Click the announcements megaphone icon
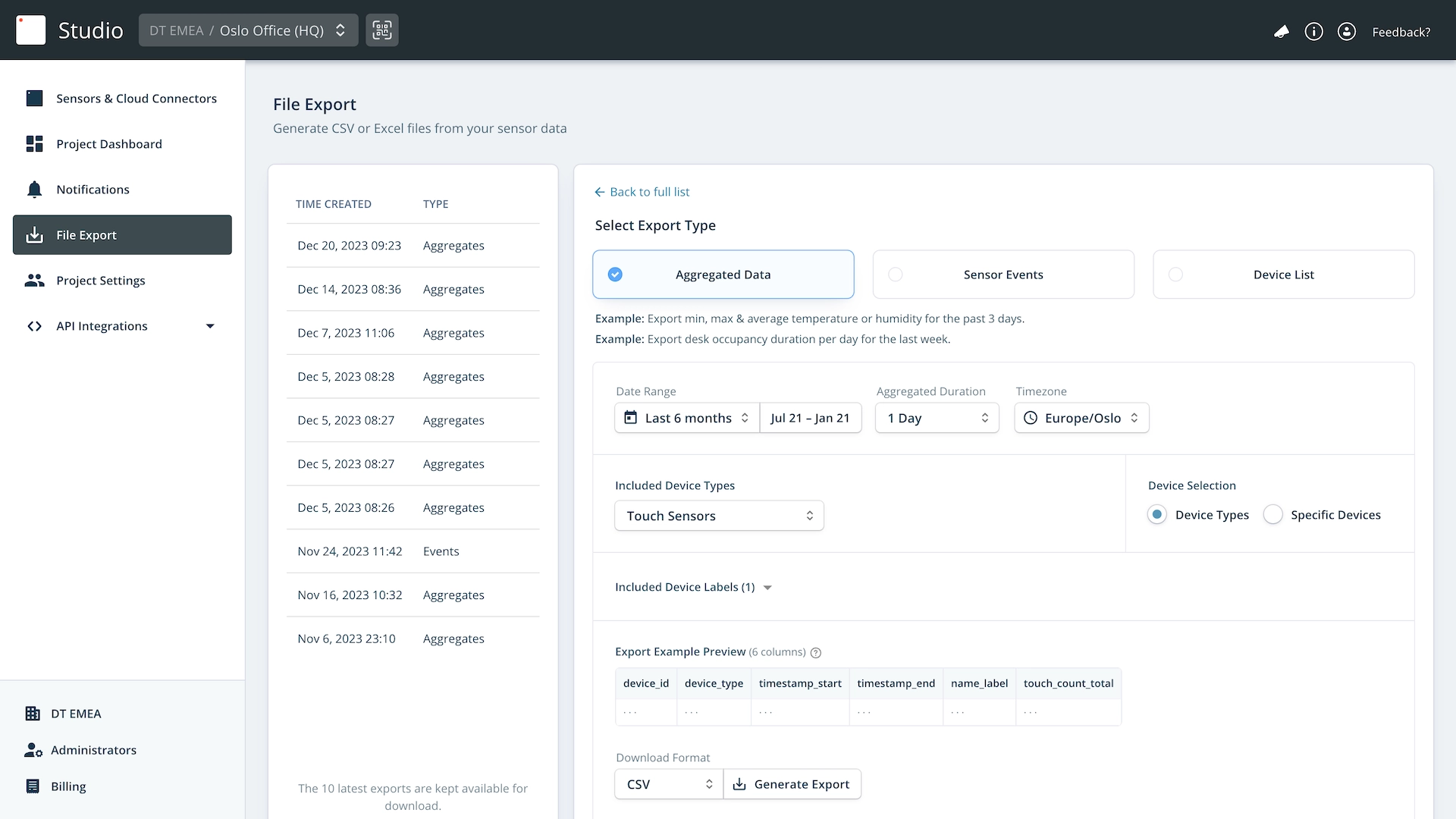This screenshot has height=819, width=1456. [x=1282, y=31]
